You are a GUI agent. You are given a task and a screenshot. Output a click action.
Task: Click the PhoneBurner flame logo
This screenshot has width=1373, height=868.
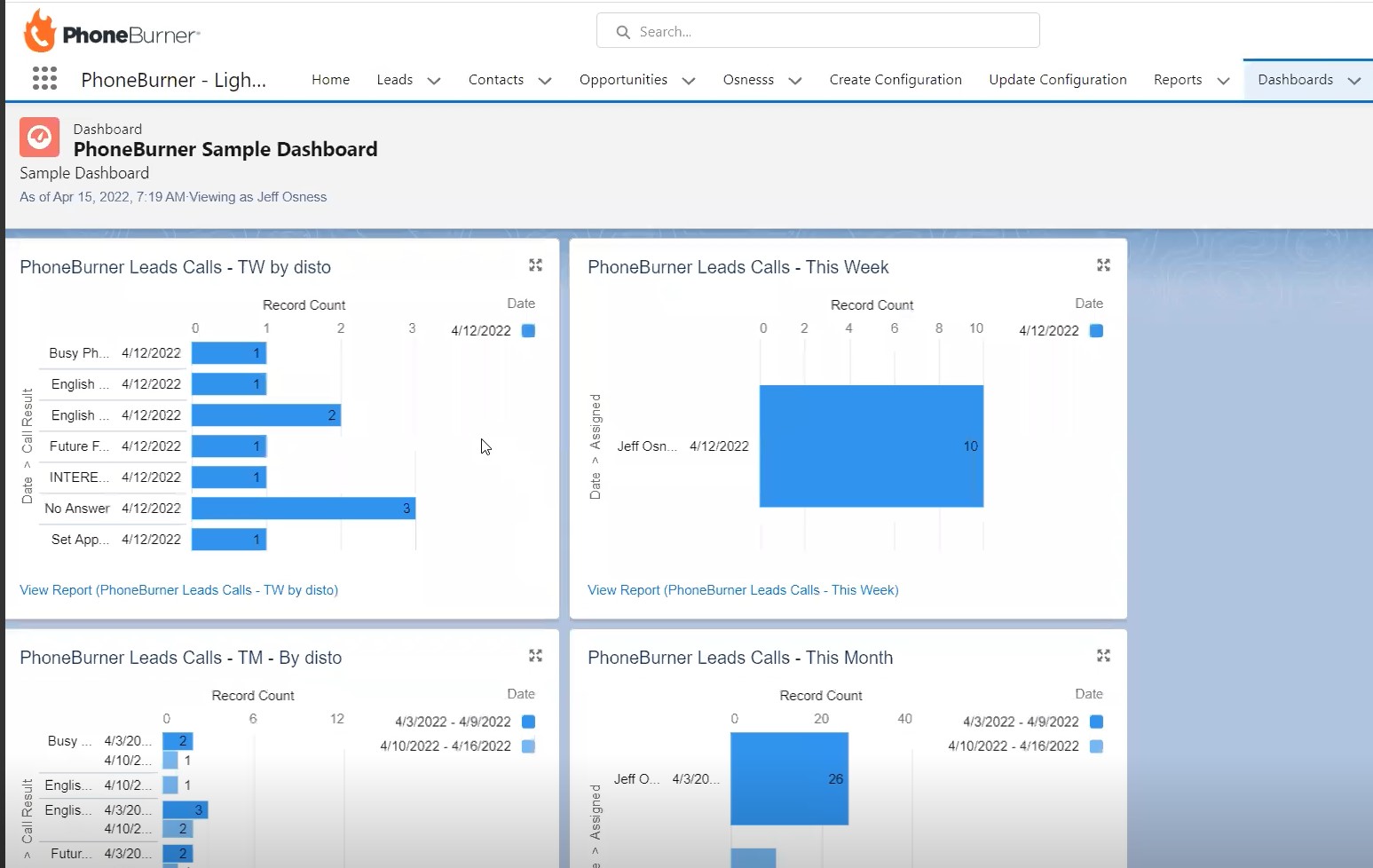(x=39, y=32)
